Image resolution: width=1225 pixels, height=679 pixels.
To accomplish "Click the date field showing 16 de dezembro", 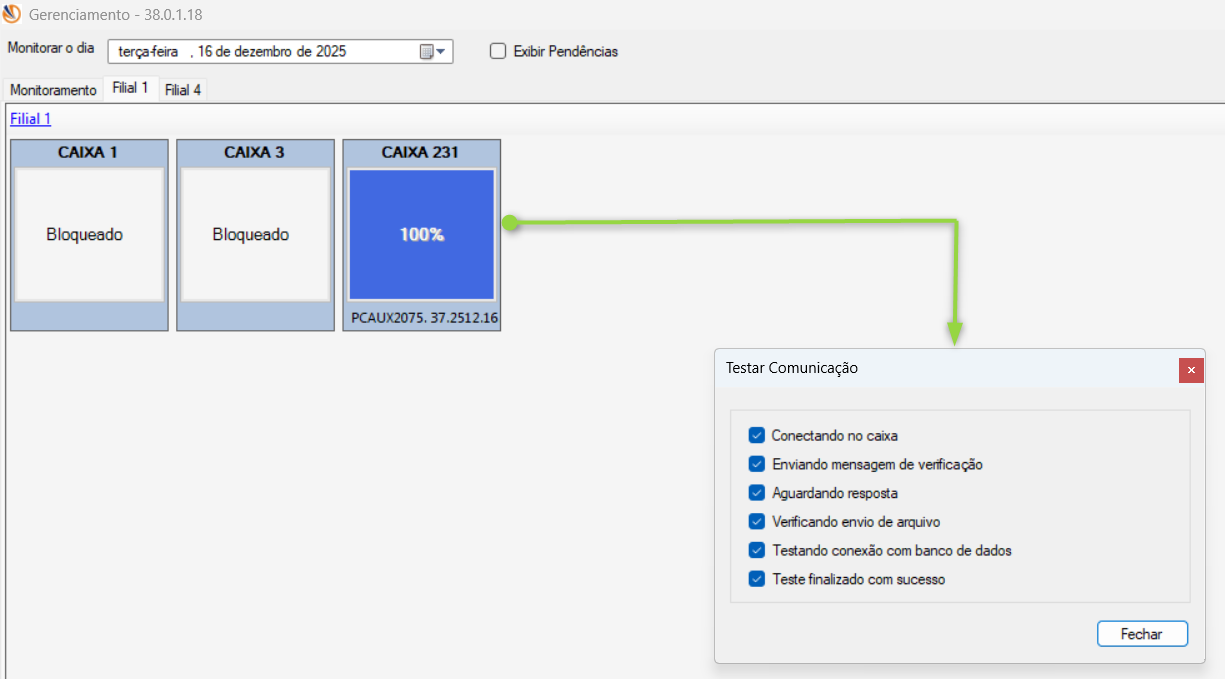I will [x=280, y=51].
